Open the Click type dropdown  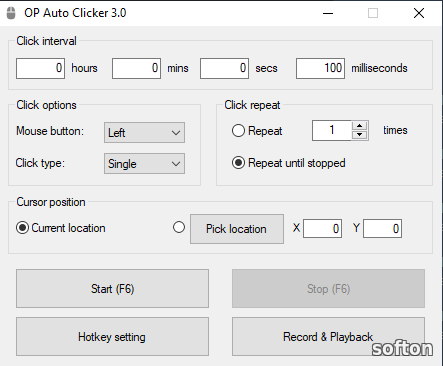(x=144, y=164)
